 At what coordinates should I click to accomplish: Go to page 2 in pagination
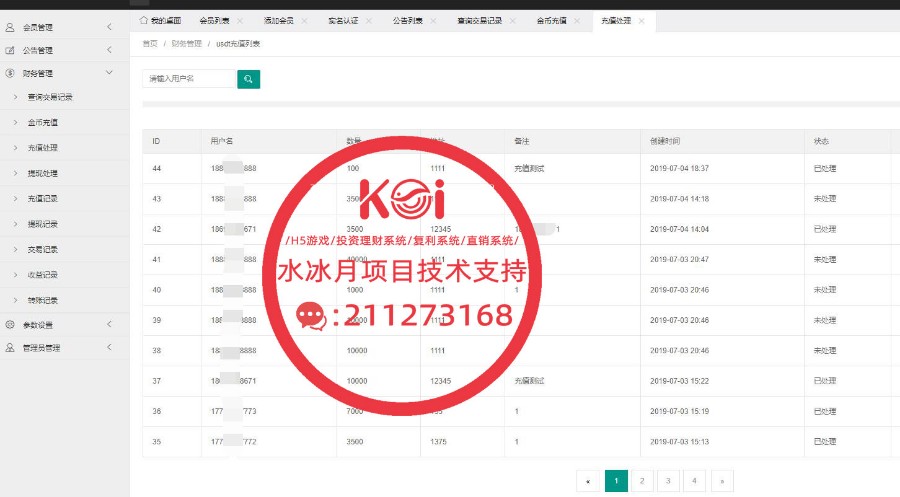click(x=642, y=481)
